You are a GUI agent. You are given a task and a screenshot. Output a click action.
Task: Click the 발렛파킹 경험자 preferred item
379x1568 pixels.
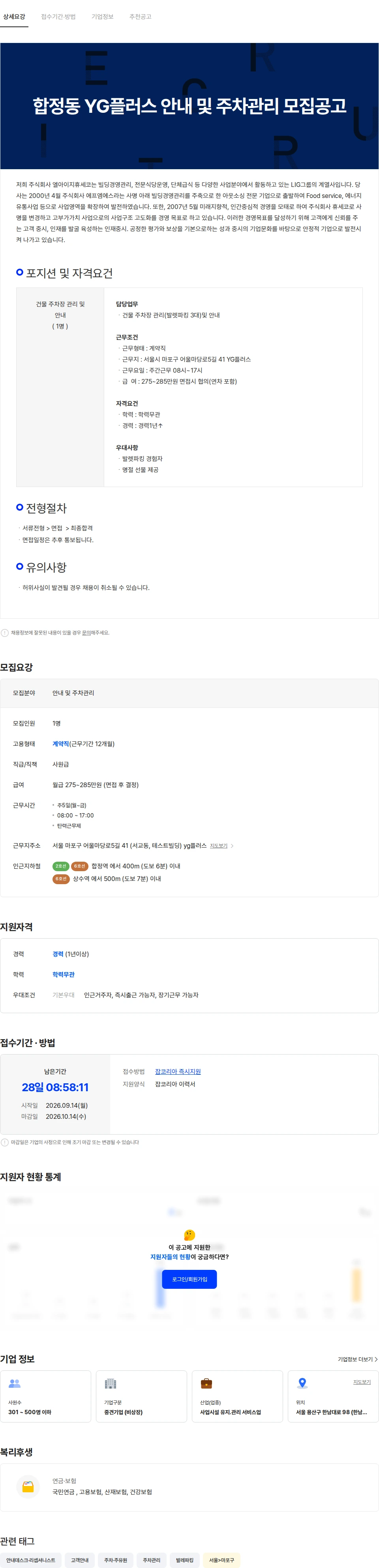pyautogui.click(x=142, y=458)
